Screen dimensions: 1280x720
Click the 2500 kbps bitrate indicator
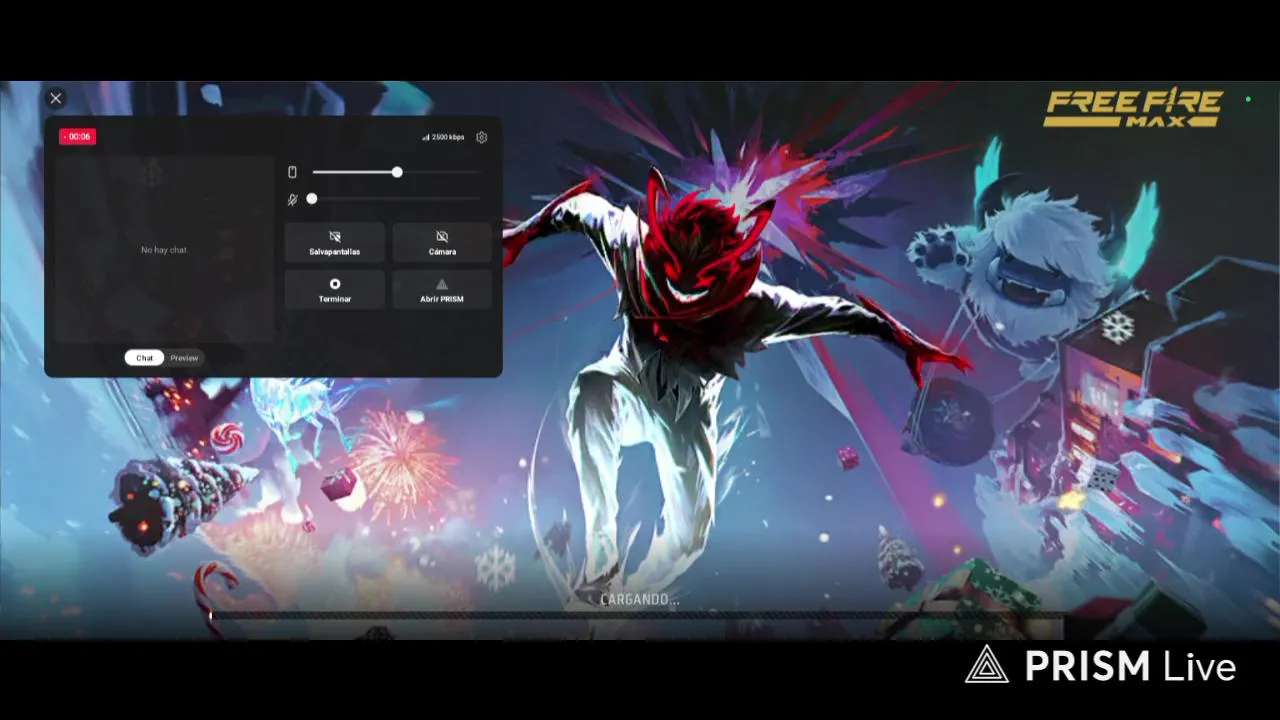click(443, 137)
